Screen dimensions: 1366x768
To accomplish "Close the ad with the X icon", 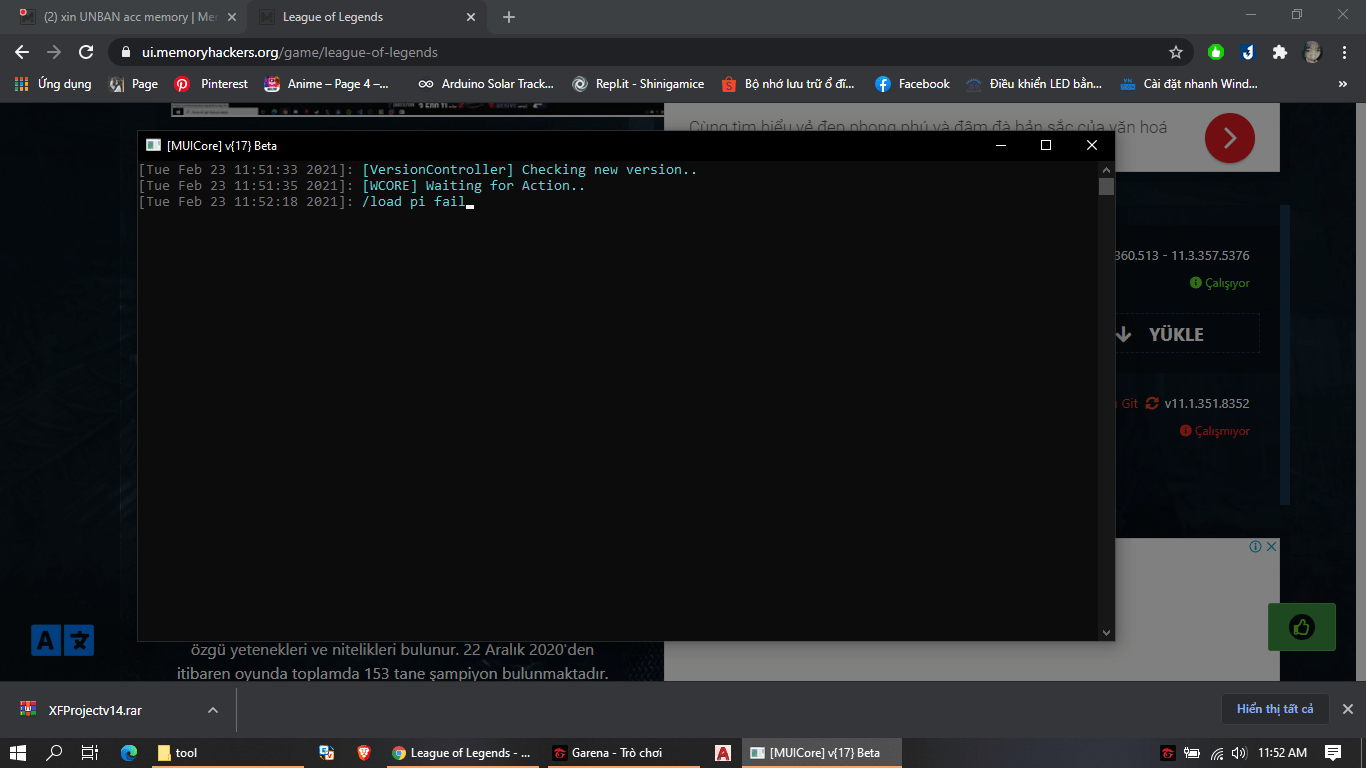I will click(x=1271, y=546).
